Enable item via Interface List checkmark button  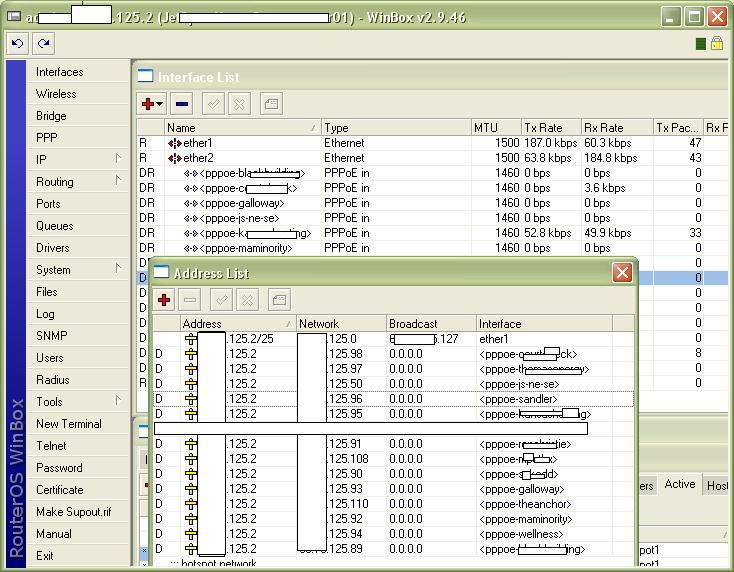pos(212,103)
